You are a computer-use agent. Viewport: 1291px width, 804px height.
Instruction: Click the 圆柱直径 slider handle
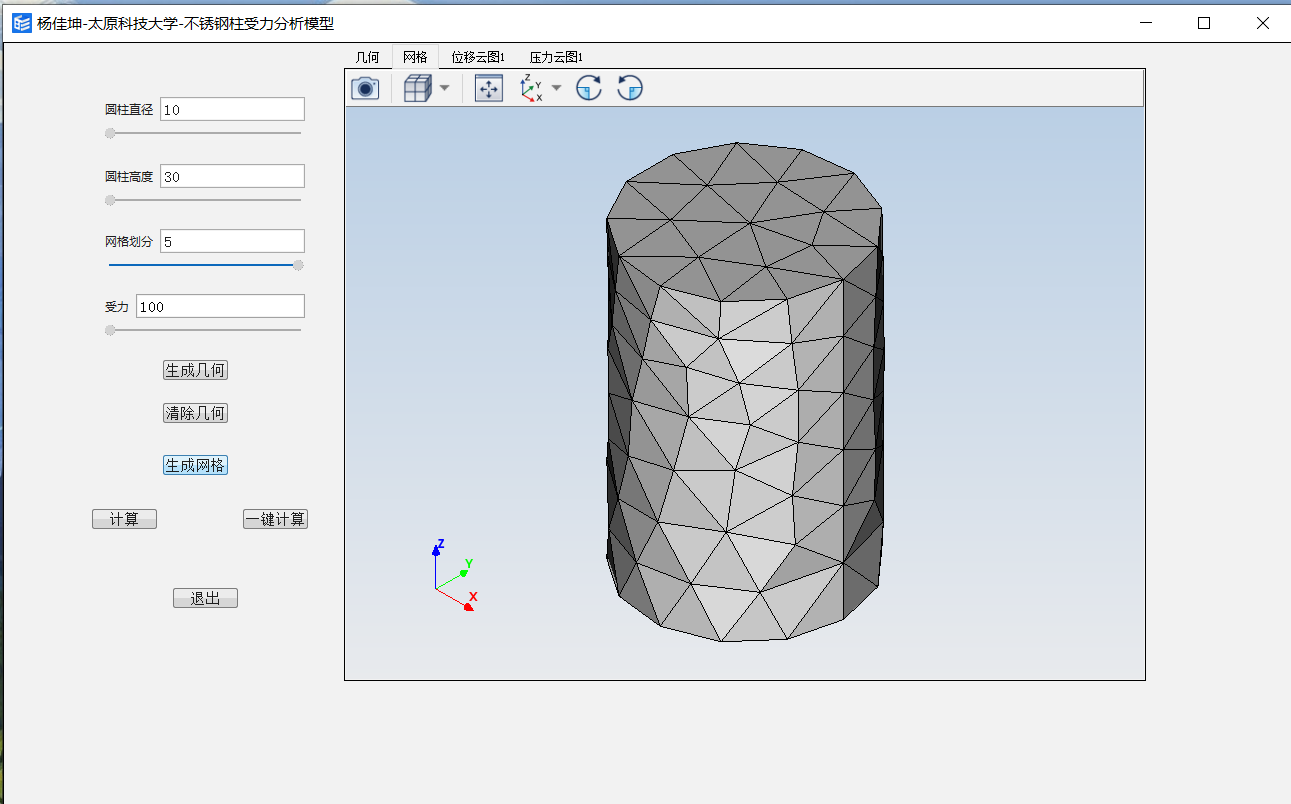[x=110, y=133]
